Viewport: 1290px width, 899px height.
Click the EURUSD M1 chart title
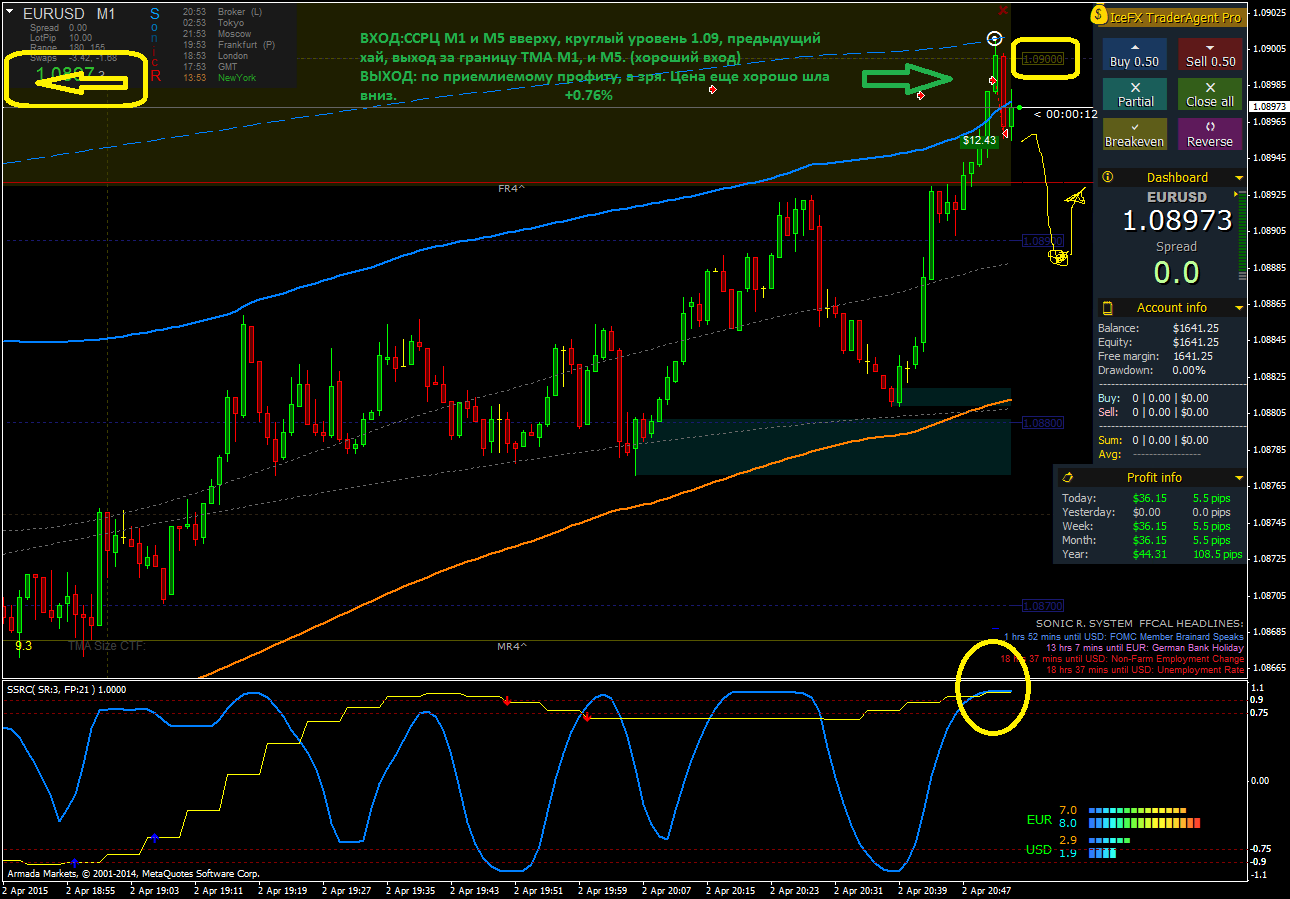[69, 14]
